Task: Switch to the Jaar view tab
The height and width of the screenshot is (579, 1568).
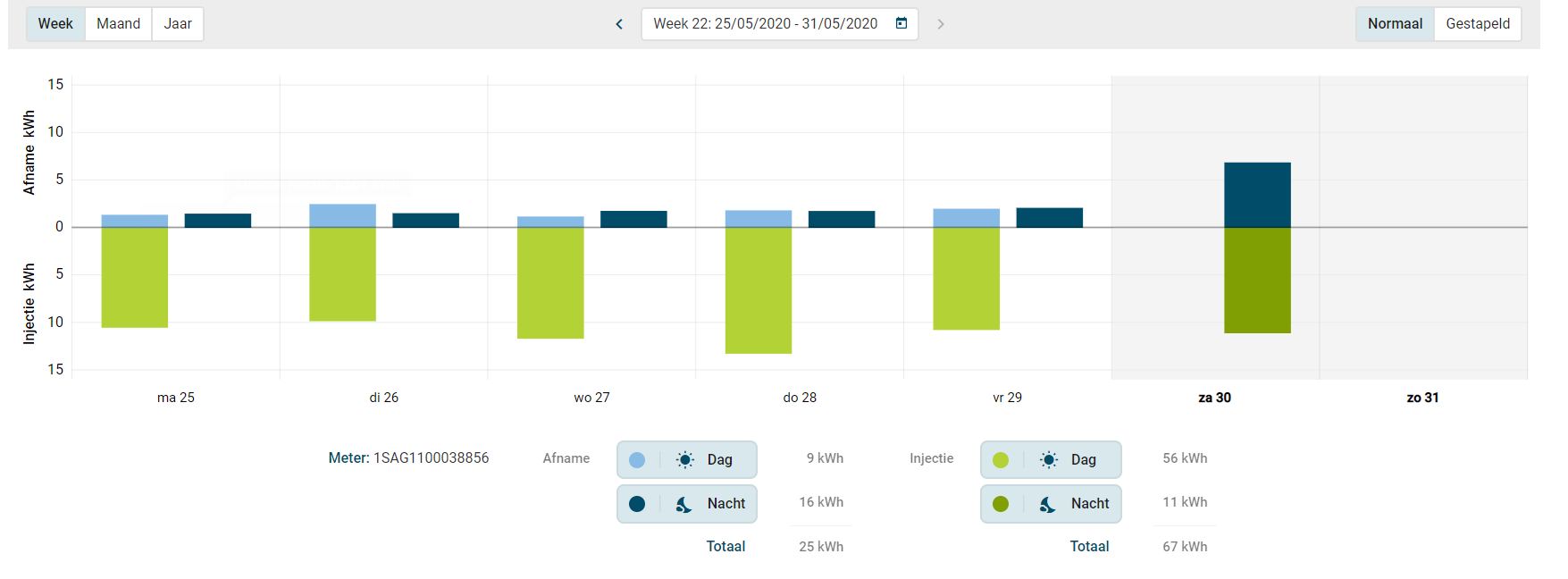Action: coord(178,24)
